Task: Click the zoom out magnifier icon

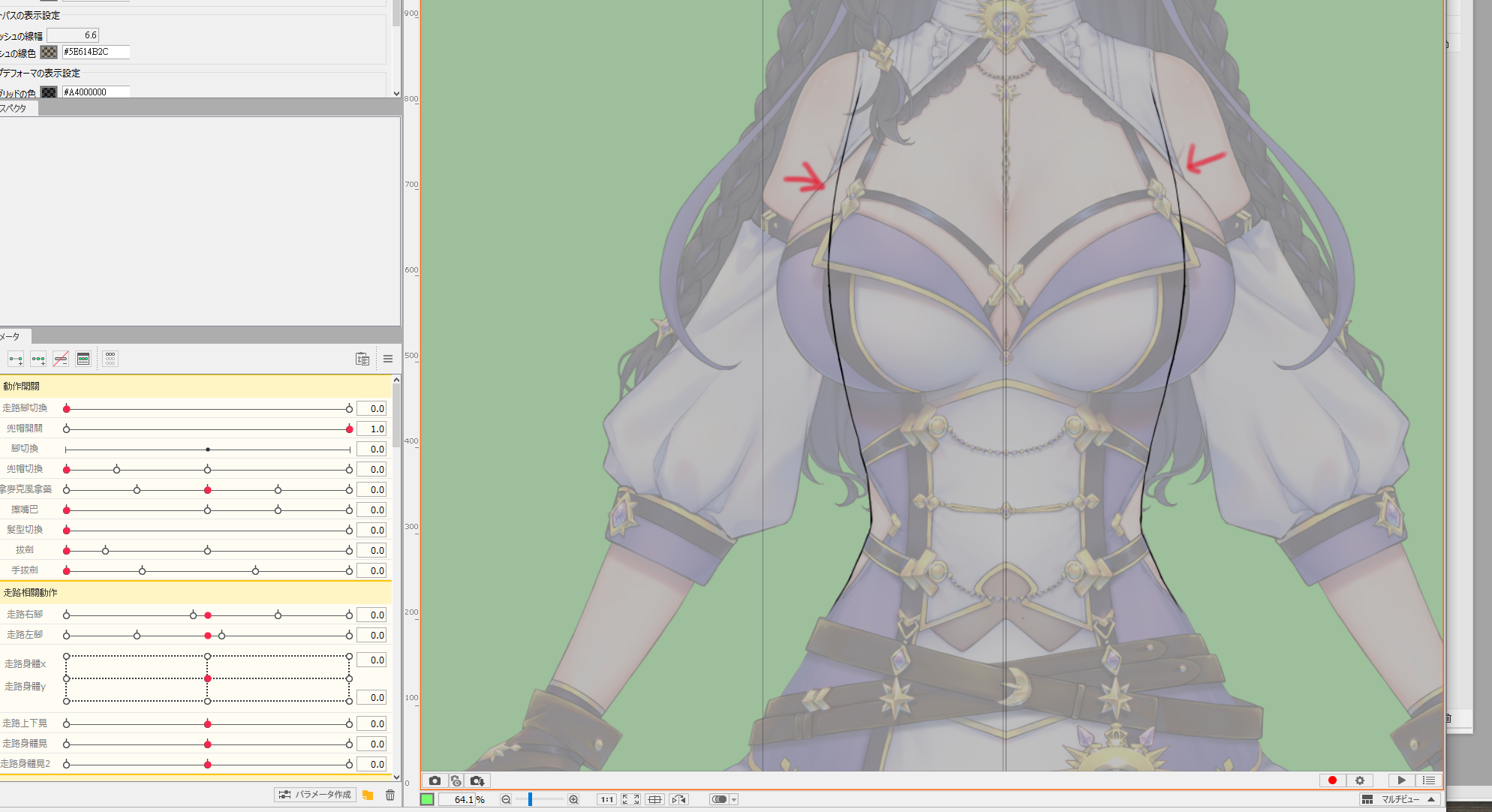Action: [506, 800]
